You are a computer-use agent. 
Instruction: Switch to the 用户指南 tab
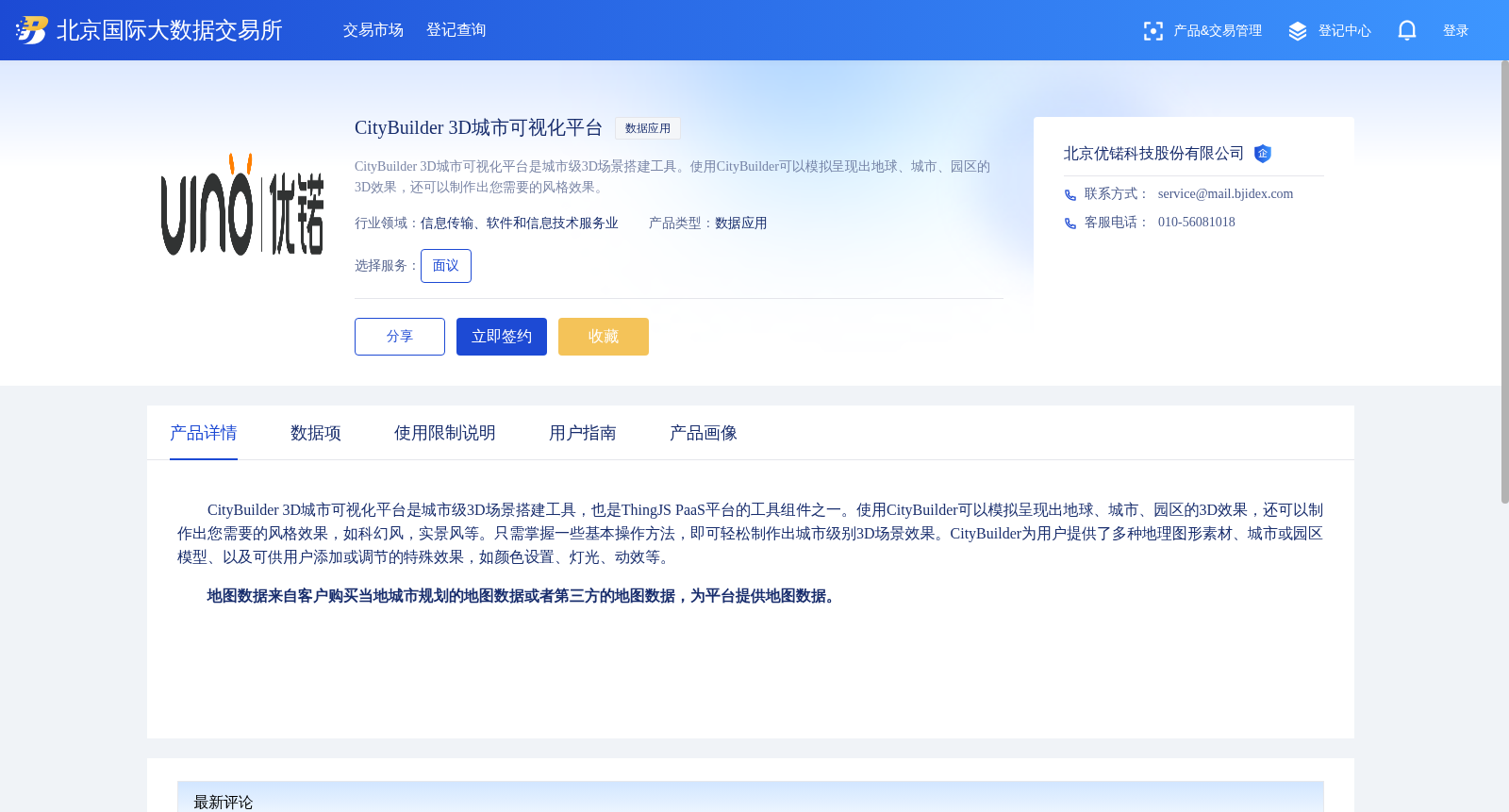(x=583, y=433)
